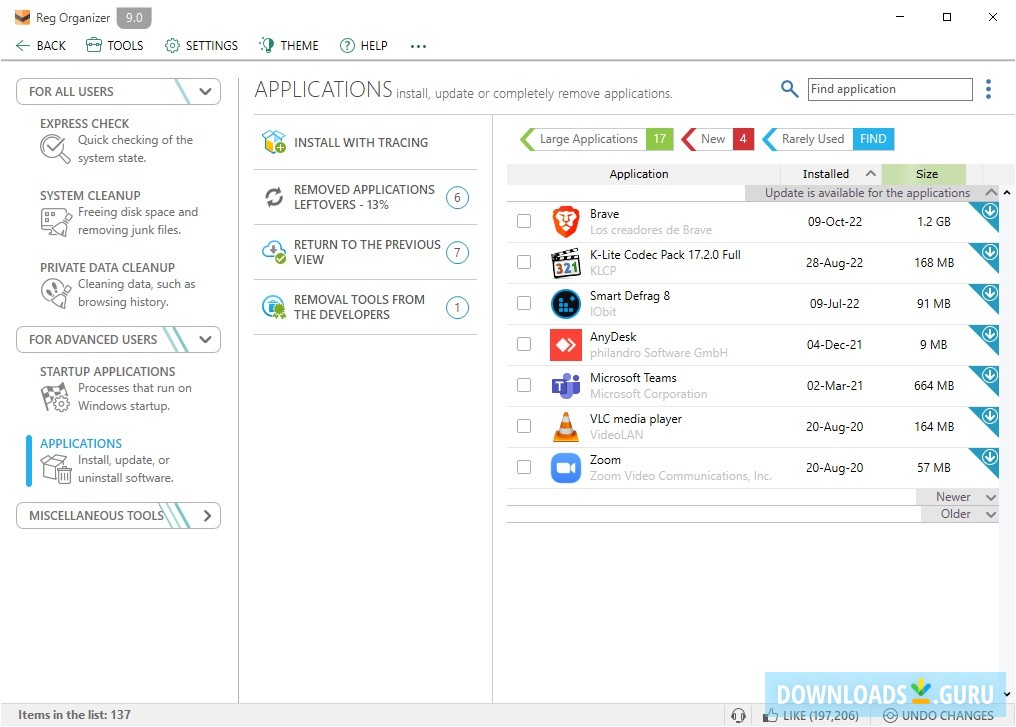
Task: Sort by the Application column header
Action: (643, 174)
